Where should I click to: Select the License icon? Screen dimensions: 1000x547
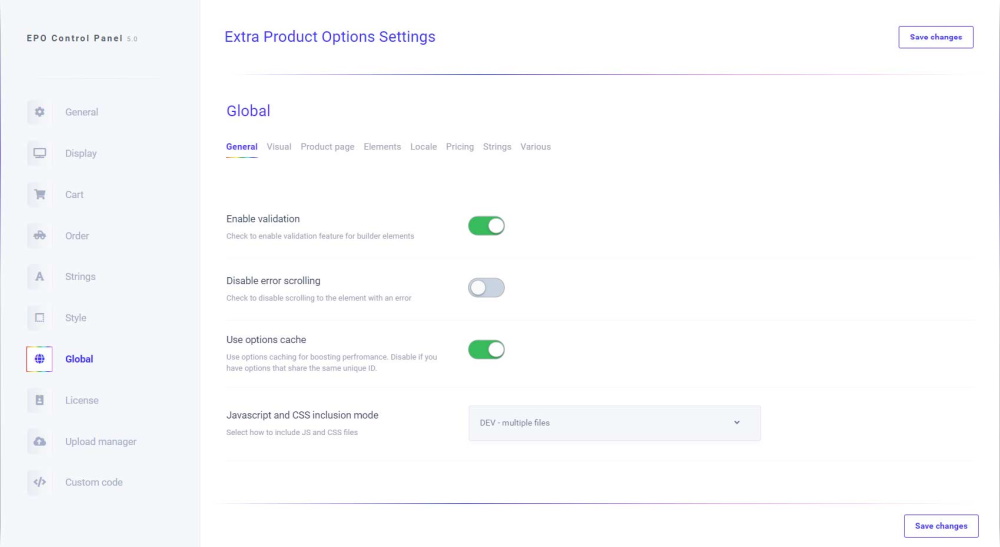[40, 400]
